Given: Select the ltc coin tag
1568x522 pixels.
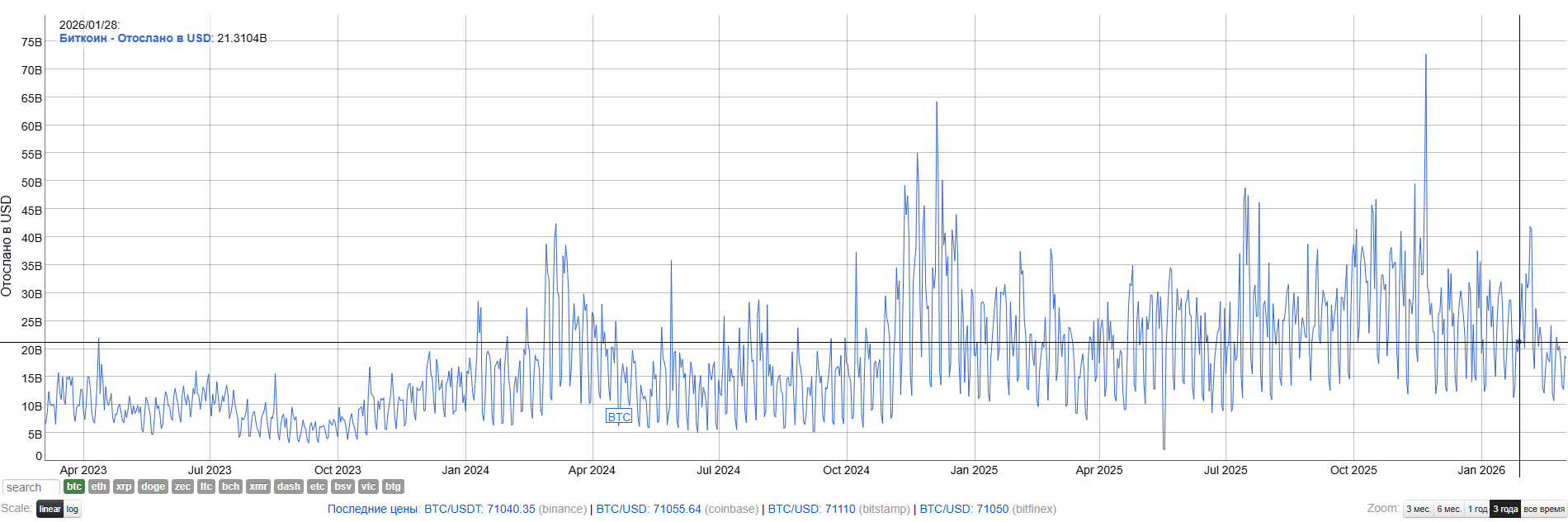Looking at the screenshot, I should pos(206,486).
